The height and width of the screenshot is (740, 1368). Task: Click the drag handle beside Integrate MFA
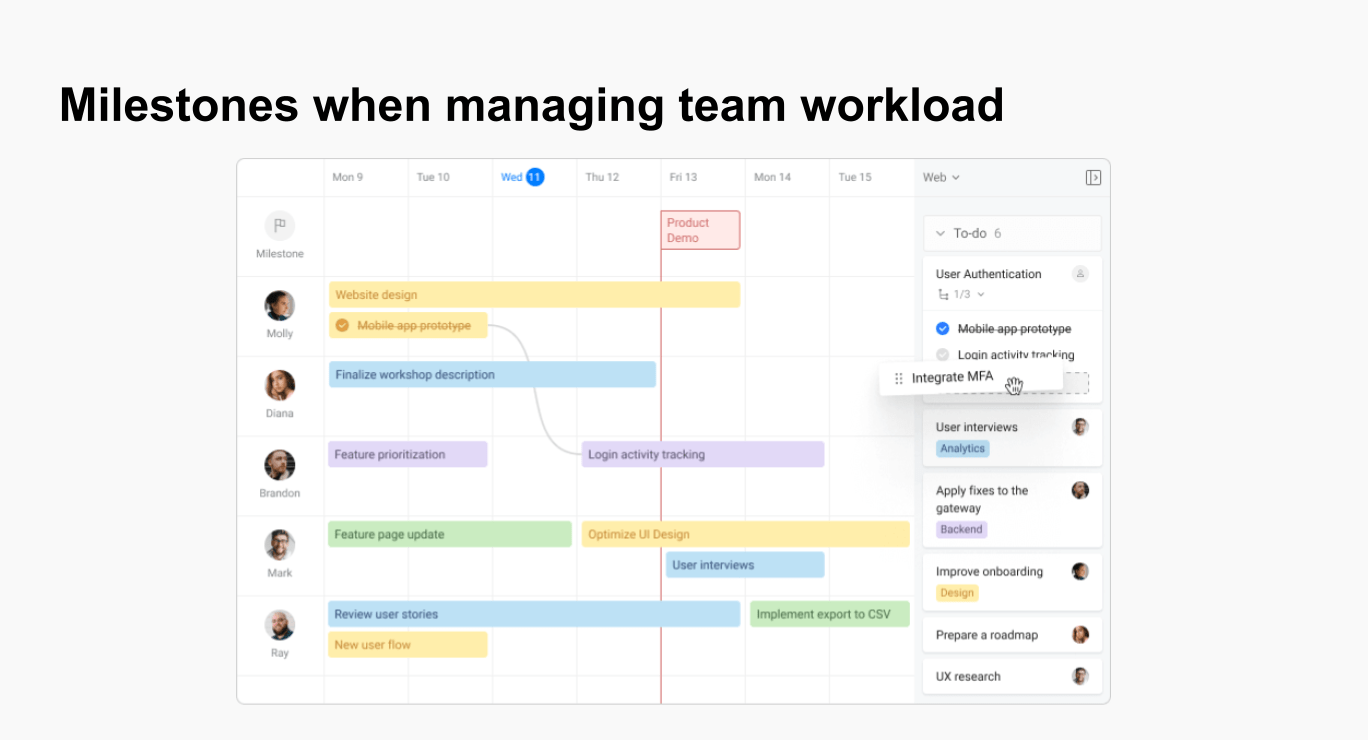(x=898, y=378)
